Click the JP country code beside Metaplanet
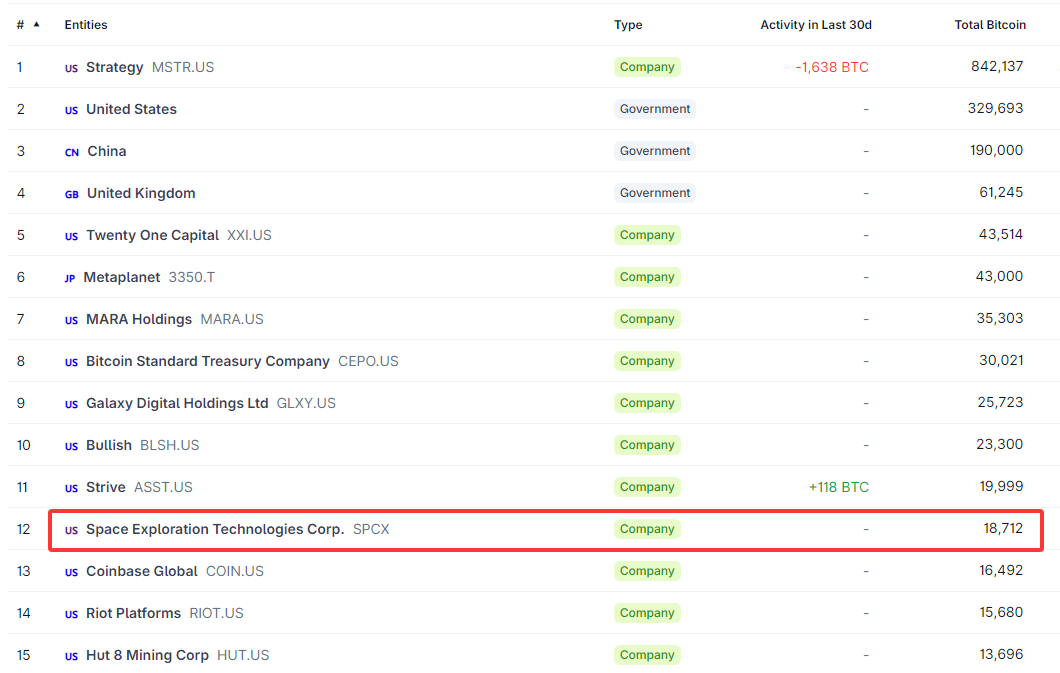The height and width of the screenshot is (673, 1060). (x=70, y=278)
